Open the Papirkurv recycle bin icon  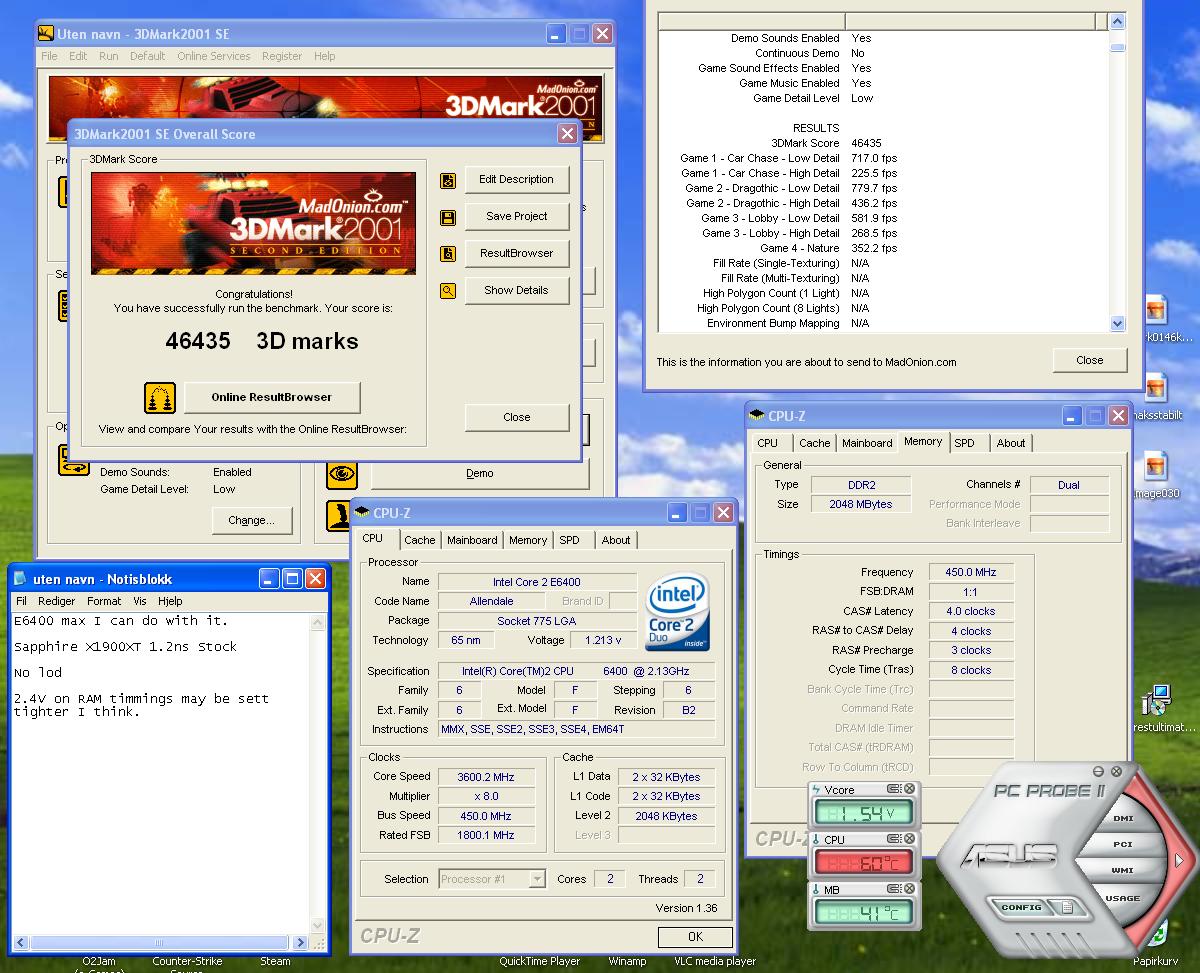tap(1159, 934)
